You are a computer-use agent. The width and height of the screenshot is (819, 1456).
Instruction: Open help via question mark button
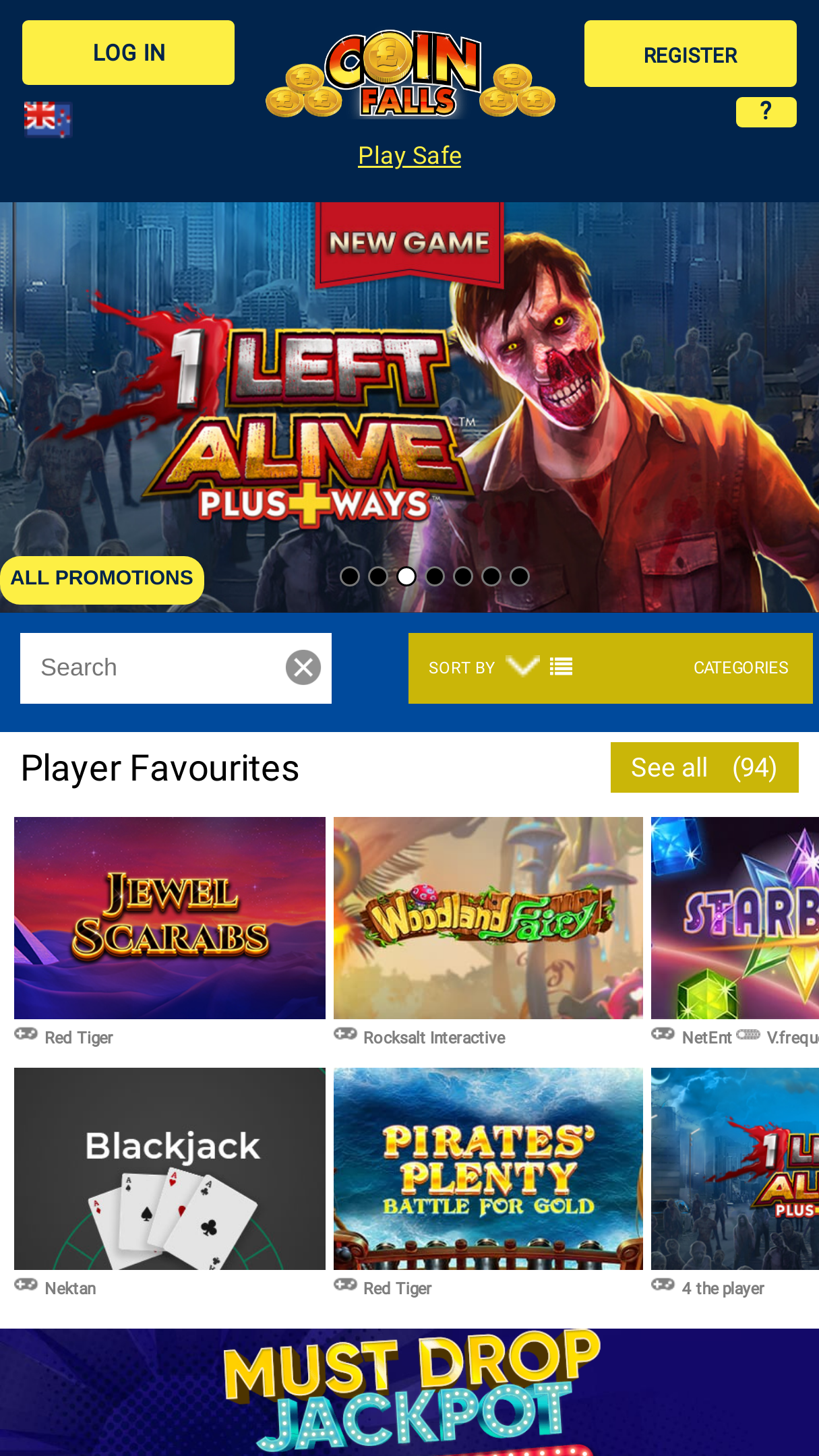(766, 112)
